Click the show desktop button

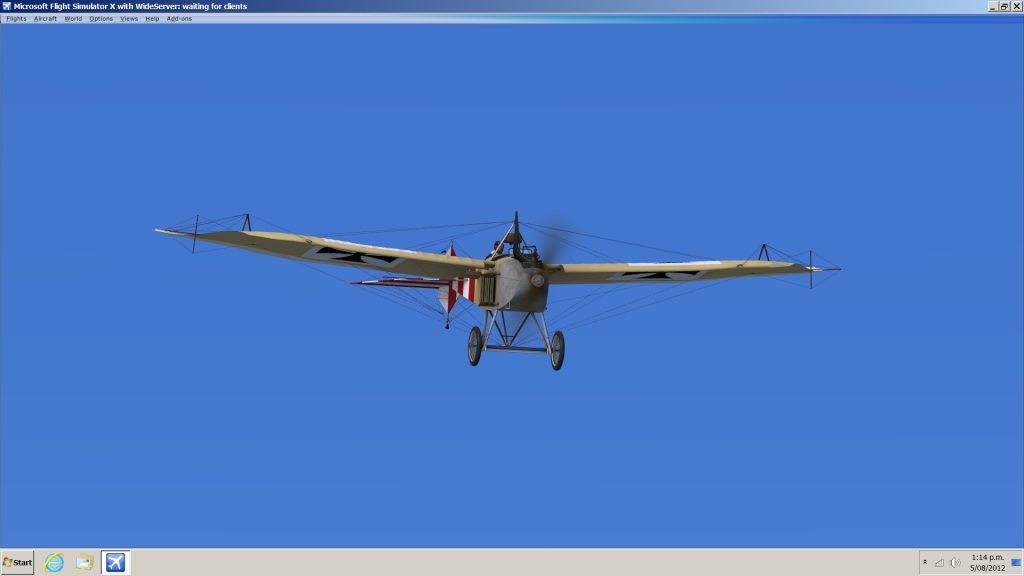click(1016, 562)
